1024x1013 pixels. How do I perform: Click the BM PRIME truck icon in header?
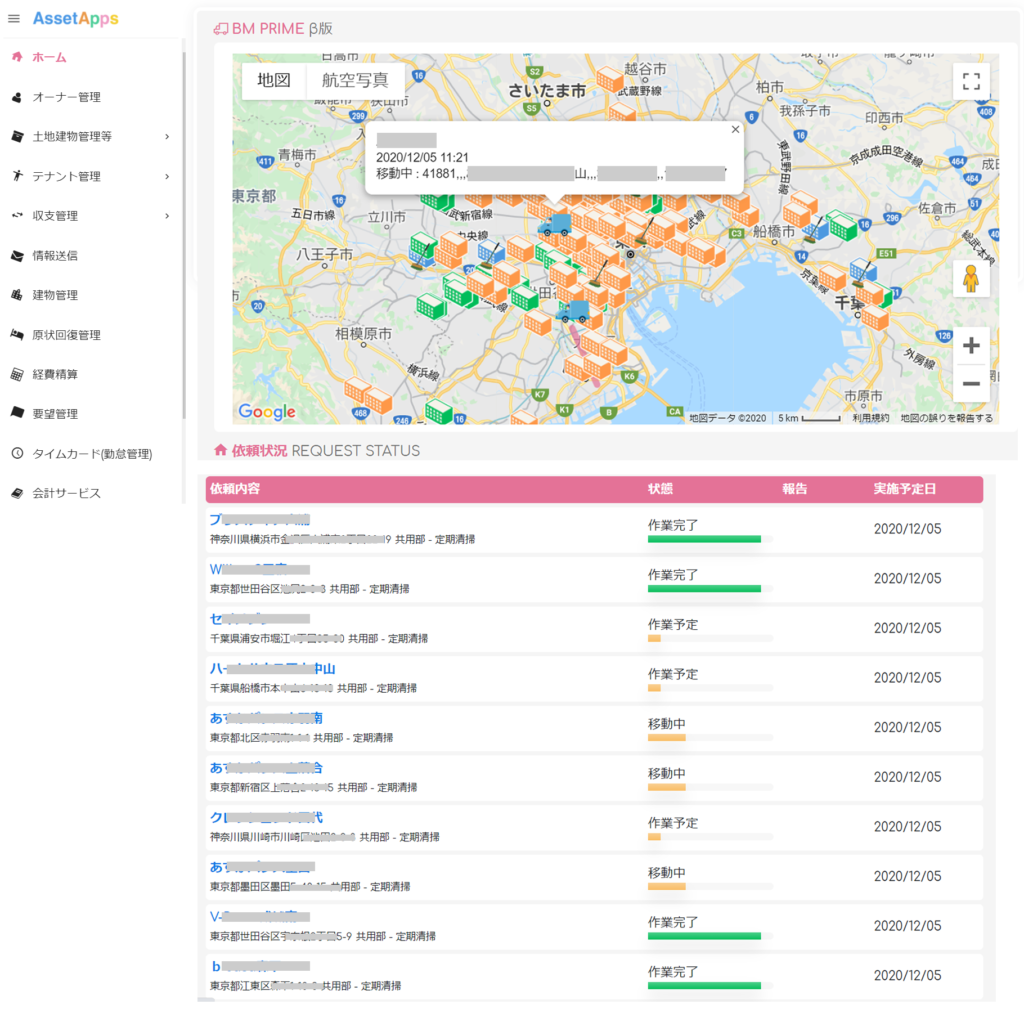pos(221,29)
